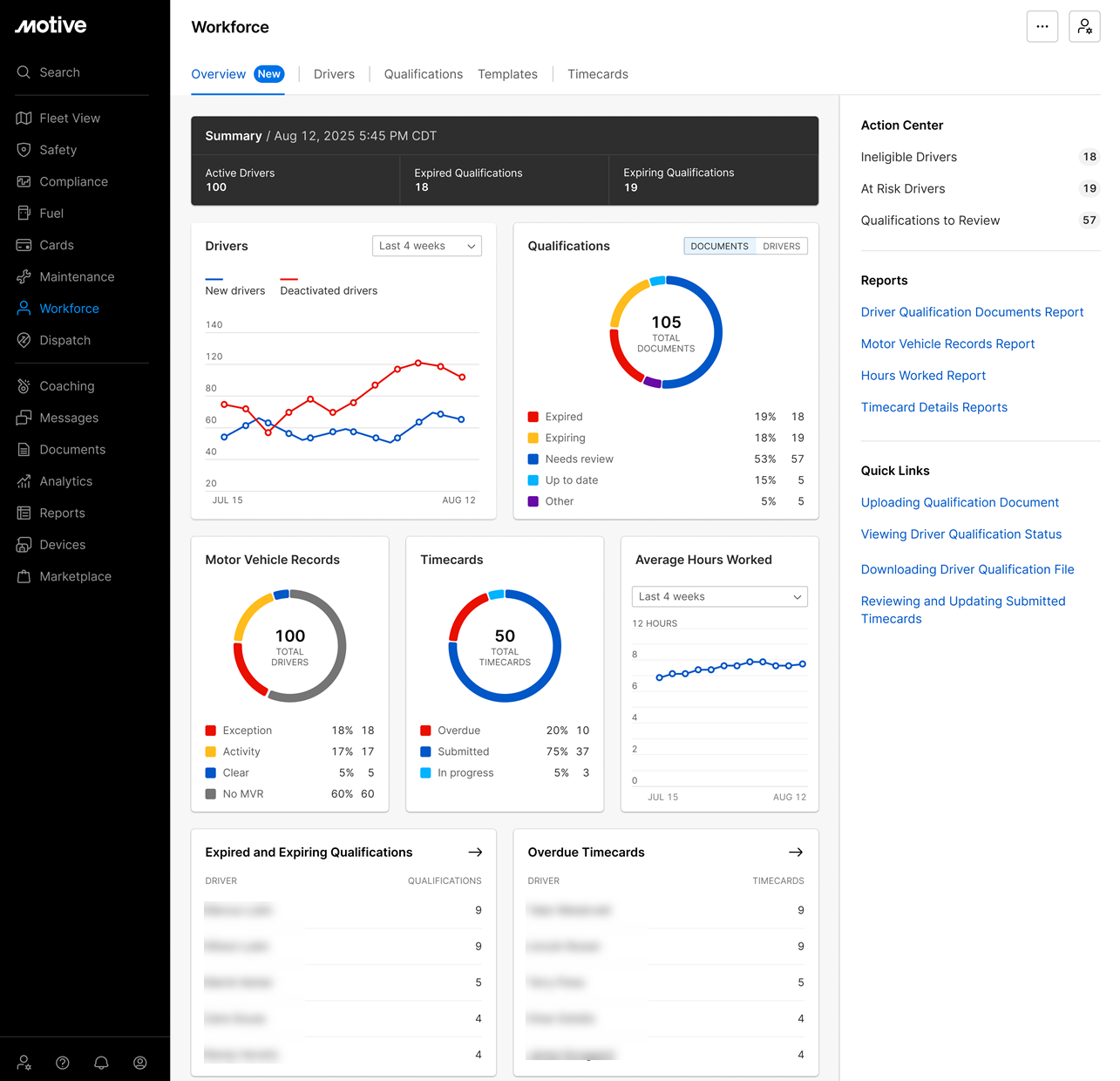This screenshot has height=1081, width=1120.
Task: Click the user settings icon top right
Action: tap(1084, 27)
